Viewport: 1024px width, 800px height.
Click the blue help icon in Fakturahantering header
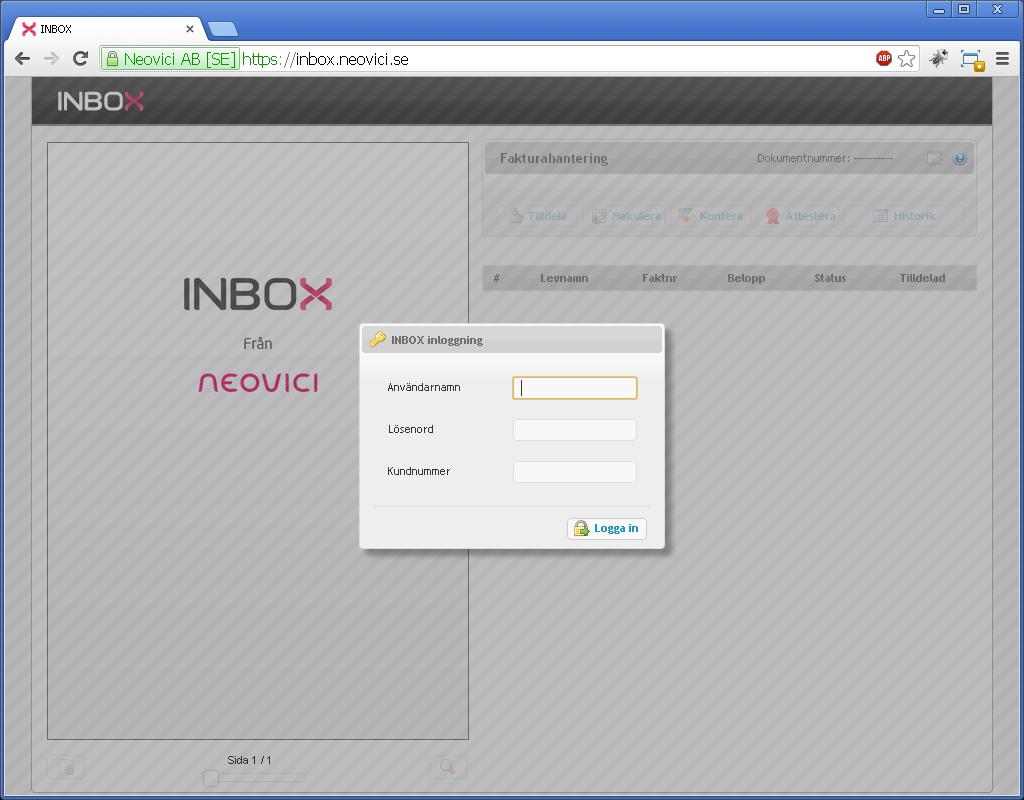click(x=960, y=158)
